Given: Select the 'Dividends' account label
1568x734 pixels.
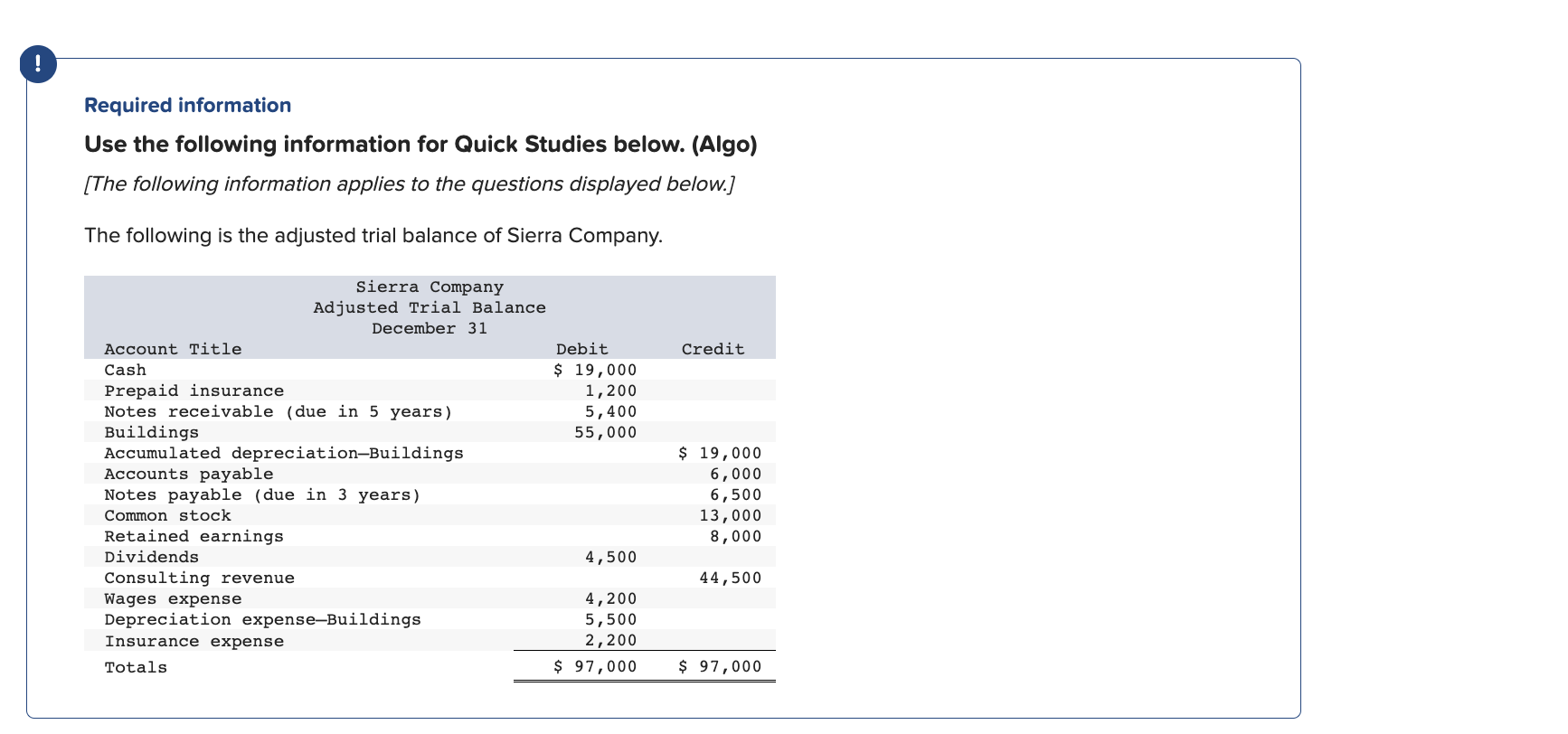Looking at the screenshot, I should (x=151, y=557).
